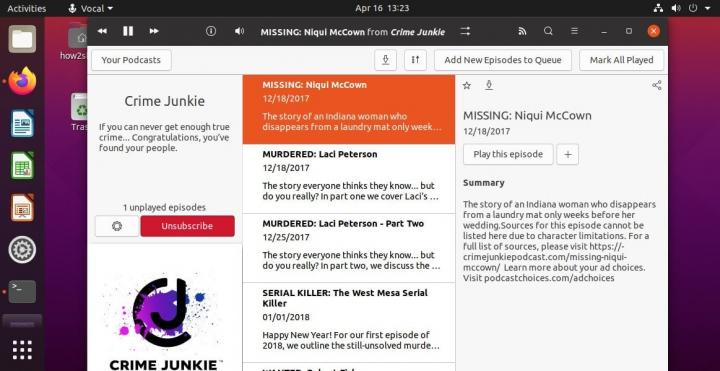Open the network icon in the top bar
The width and height of the screenshot is (720, 371).
coord(658,8)
